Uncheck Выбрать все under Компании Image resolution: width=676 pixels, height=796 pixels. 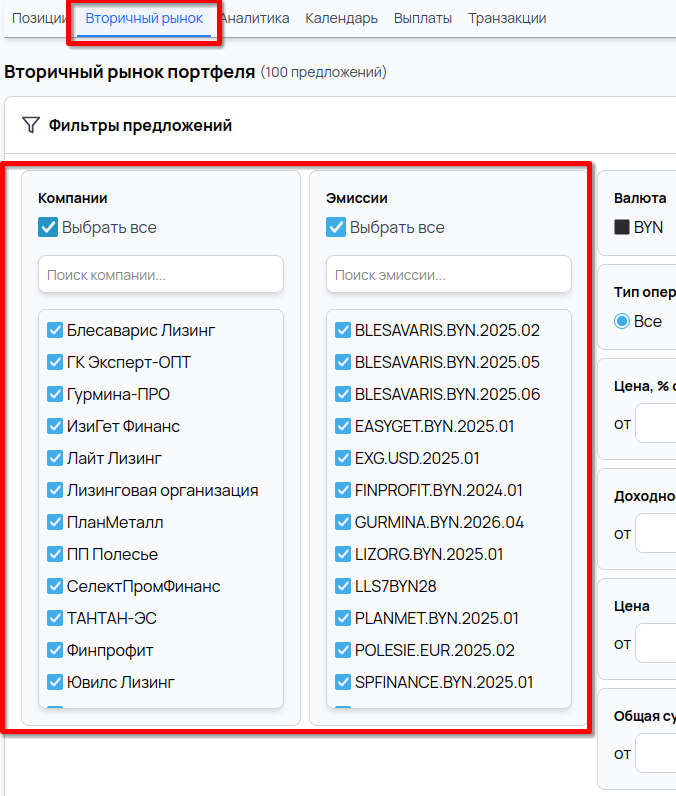(48, 227)
